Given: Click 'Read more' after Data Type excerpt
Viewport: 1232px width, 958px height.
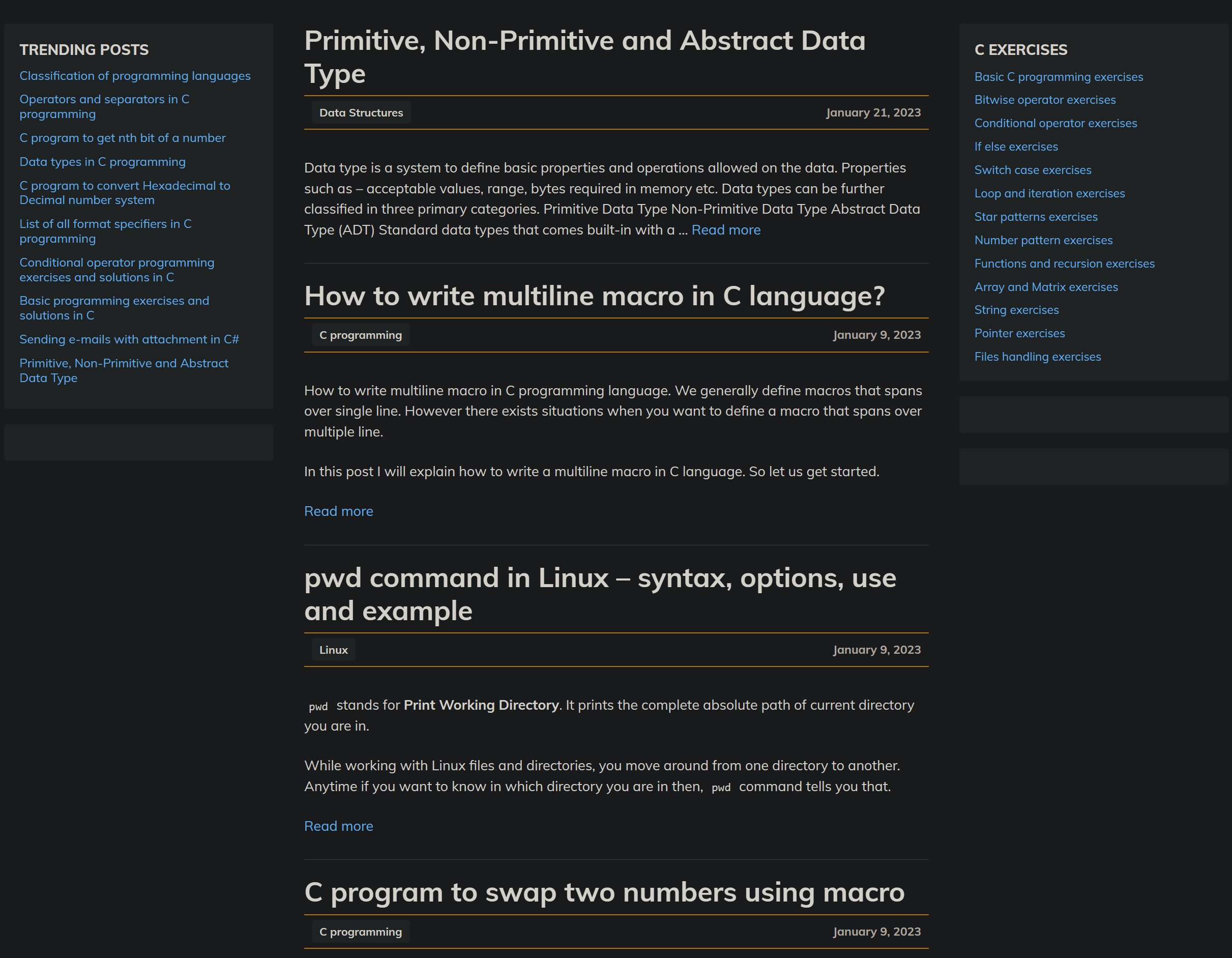Looking at the screenshot, I should point(725,229).
